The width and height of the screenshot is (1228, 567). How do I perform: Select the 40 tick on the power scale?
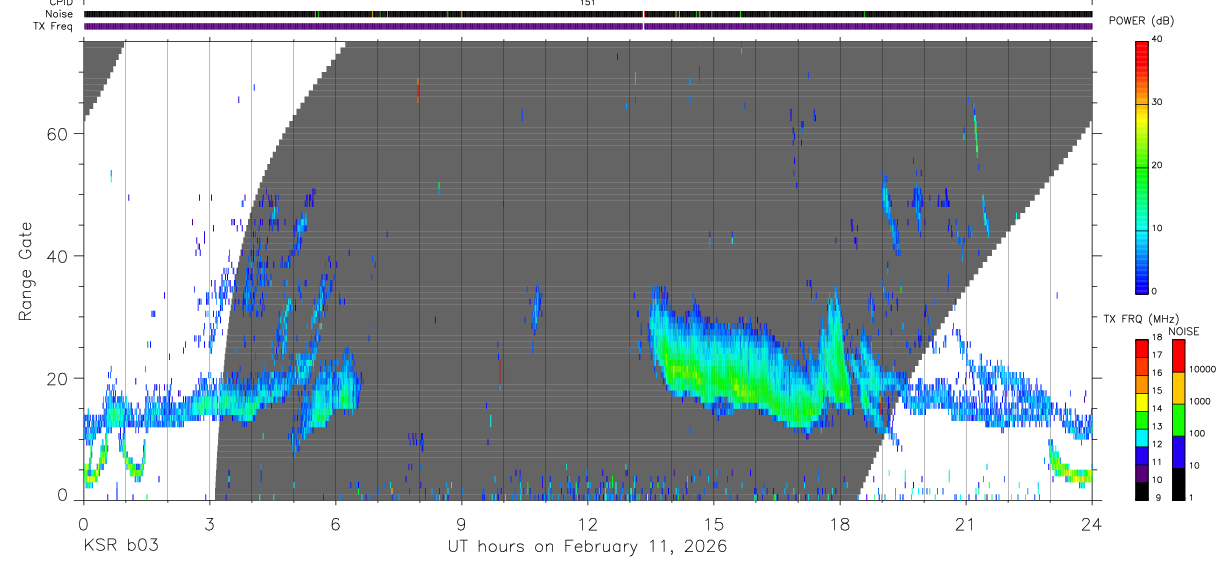click(x=1157, y=39)
